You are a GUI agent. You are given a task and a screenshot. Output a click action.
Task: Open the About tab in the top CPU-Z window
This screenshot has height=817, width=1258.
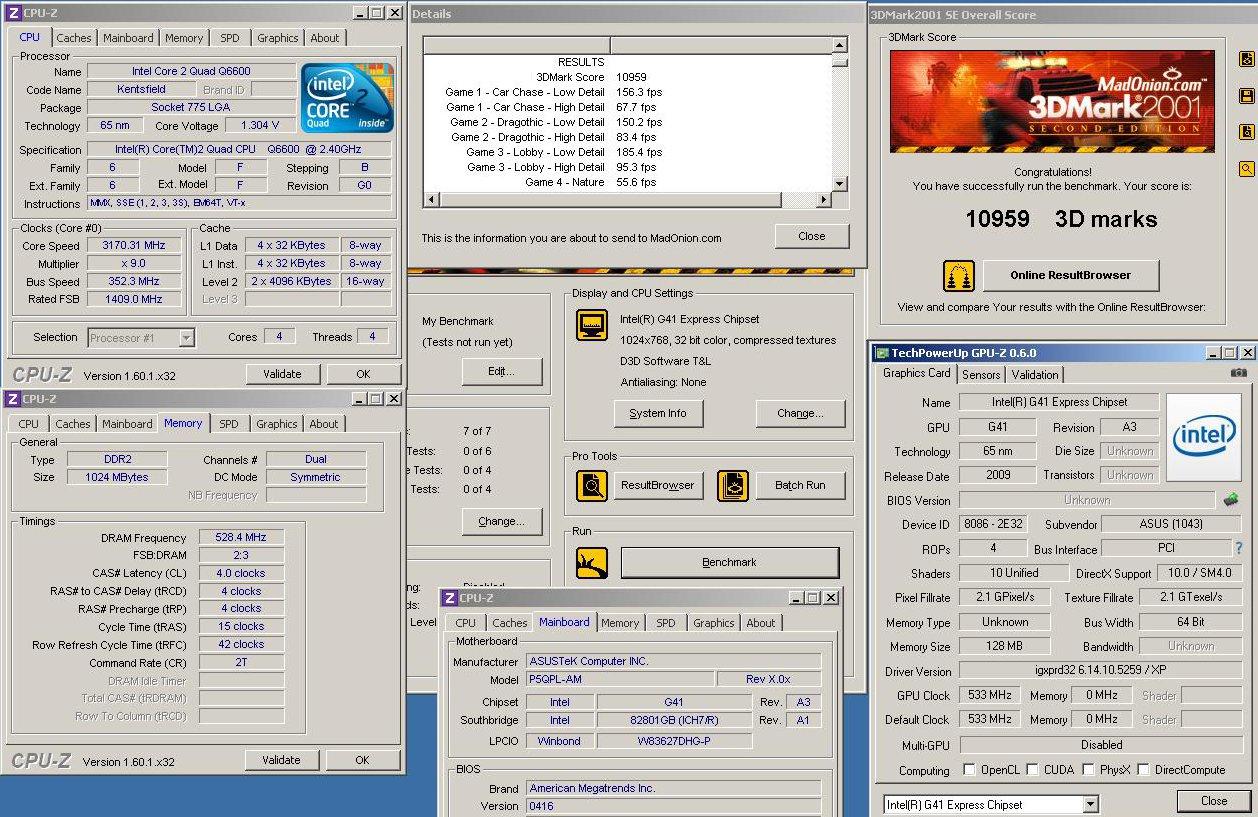pyautogui.click(x=324, y=38)
